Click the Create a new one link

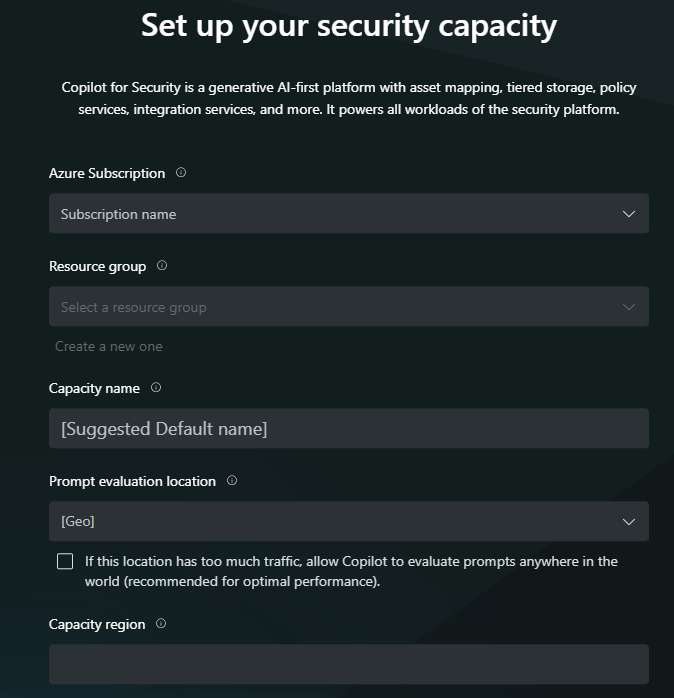109,346
